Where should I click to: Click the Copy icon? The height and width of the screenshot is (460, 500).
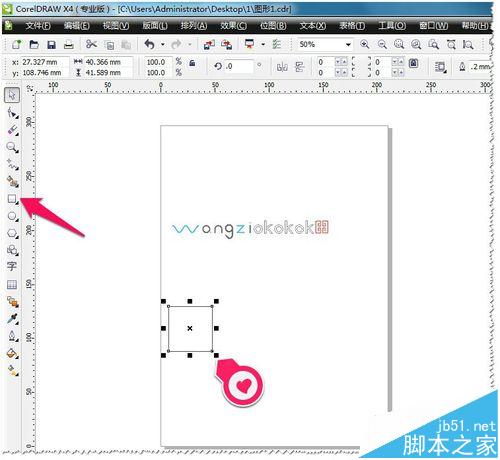(109, 45)
